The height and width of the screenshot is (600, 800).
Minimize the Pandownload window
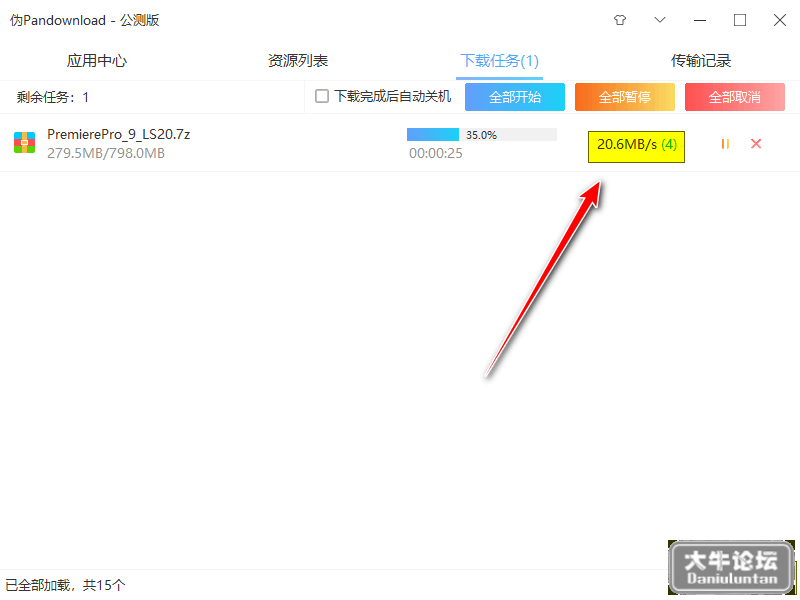(x=700, y=20)
